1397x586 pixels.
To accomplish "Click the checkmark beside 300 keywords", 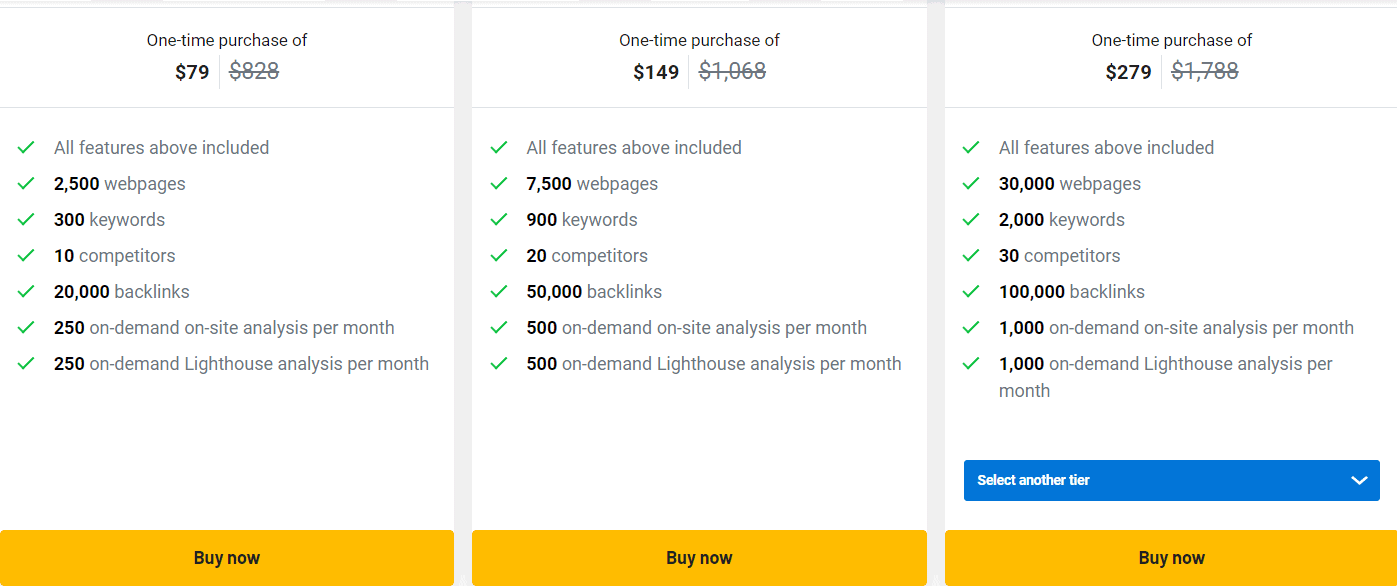I will click(x=26, y=219).
